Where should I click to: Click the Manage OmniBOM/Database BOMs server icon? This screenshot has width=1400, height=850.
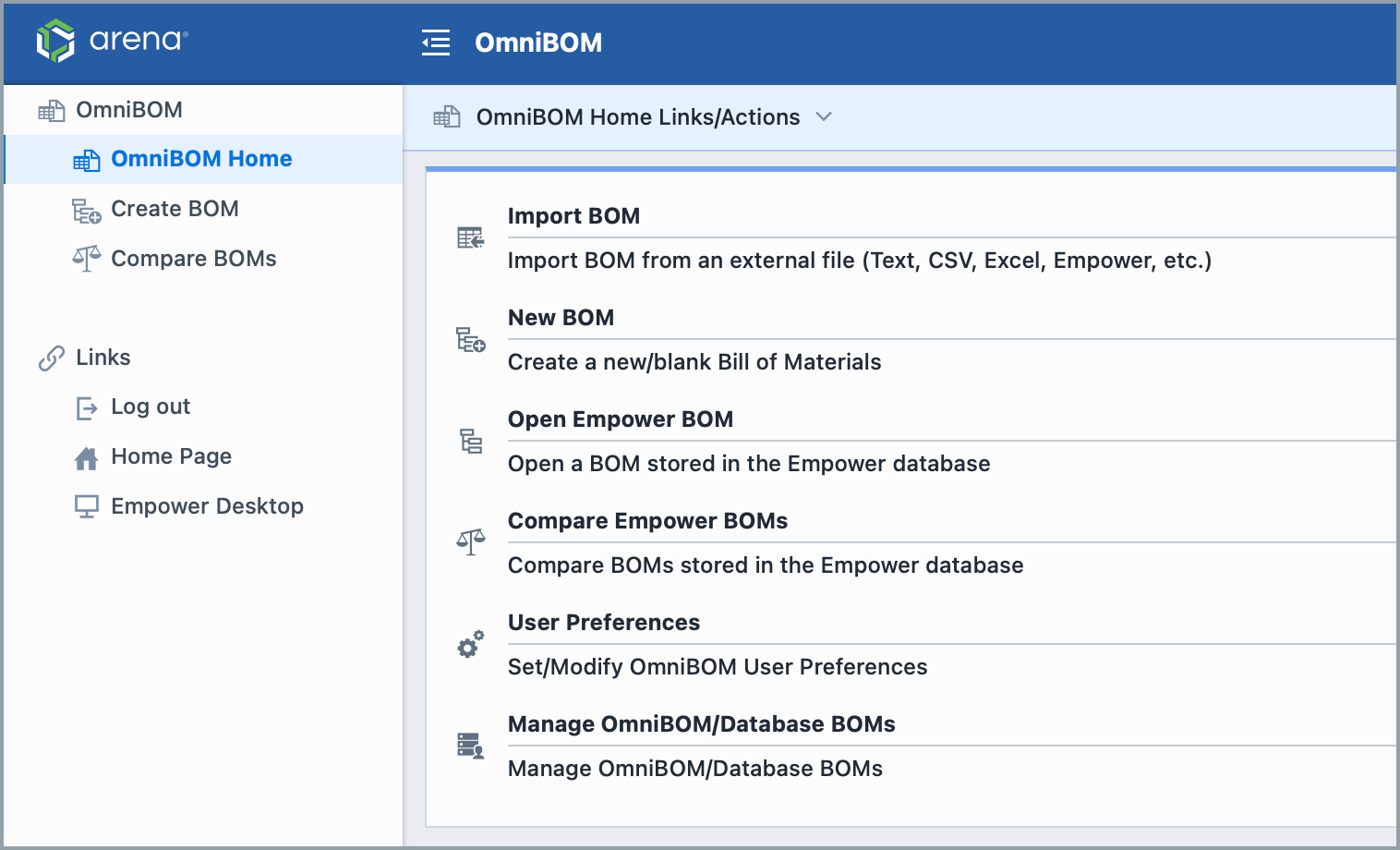471,746
